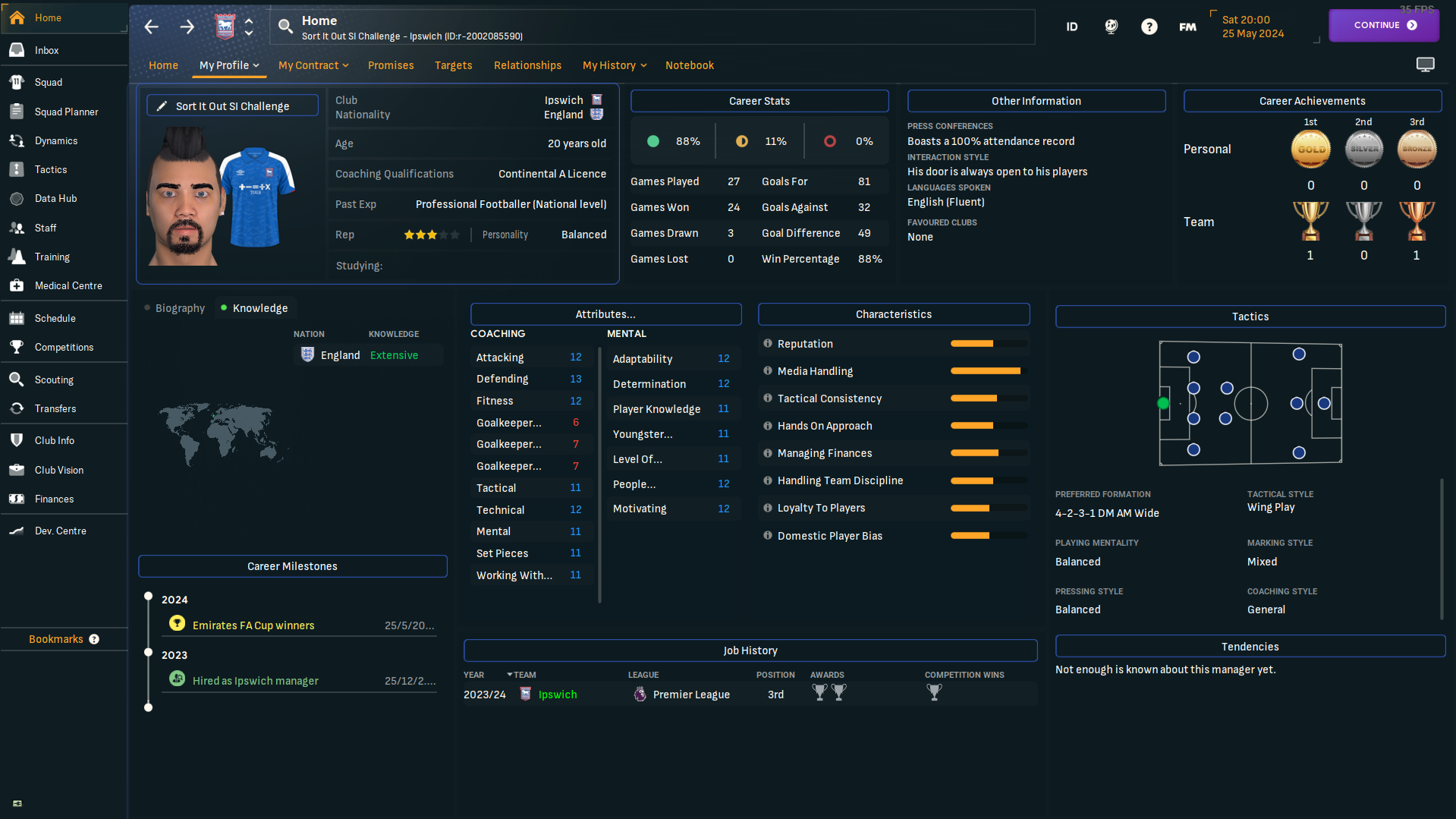The height and width of the screenshot is (819, 1456).
Task: Open the ID button in top bar
Action: [1071, 27]
